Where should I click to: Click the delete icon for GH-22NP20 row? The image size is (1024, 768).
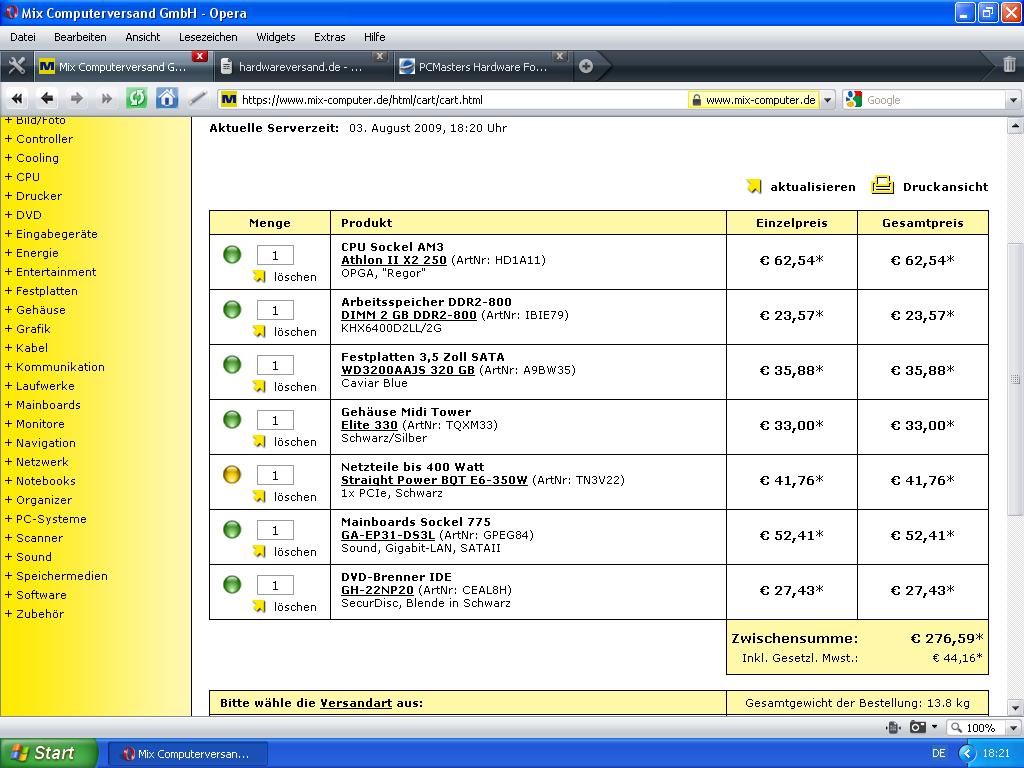click(259, 607)
